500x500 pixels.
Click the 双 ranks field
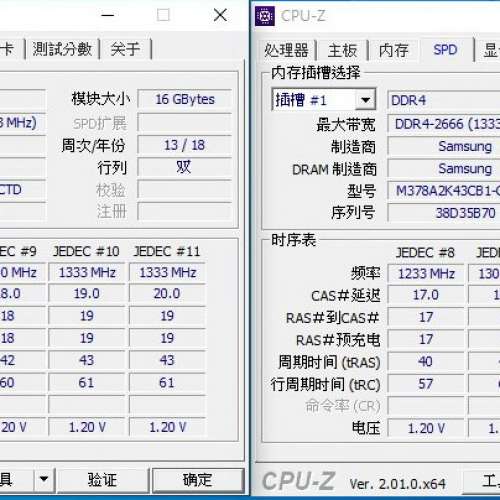coord(185,167)
